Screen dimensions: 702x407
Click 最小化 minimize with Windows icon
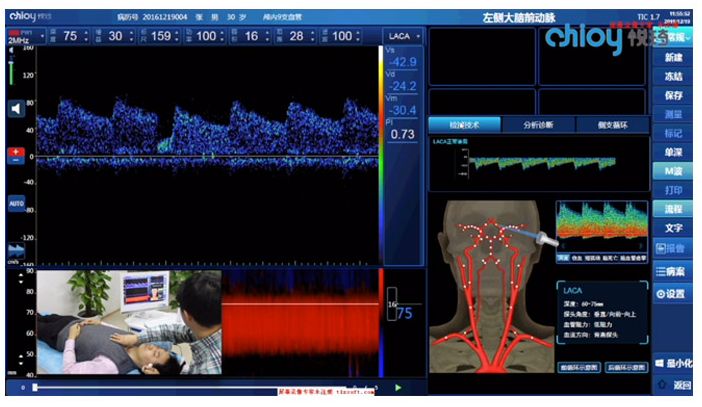[x=671, y=362]
